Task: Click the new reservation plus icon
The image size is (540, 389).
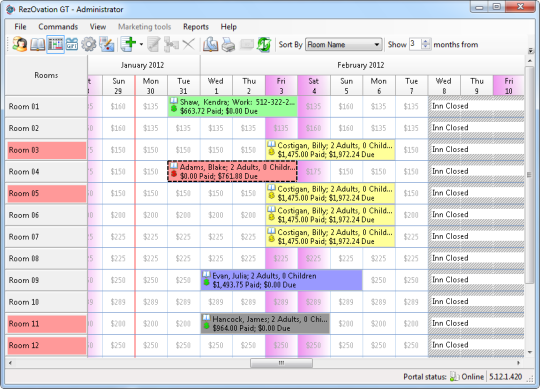Action: [x=128, y=44]
